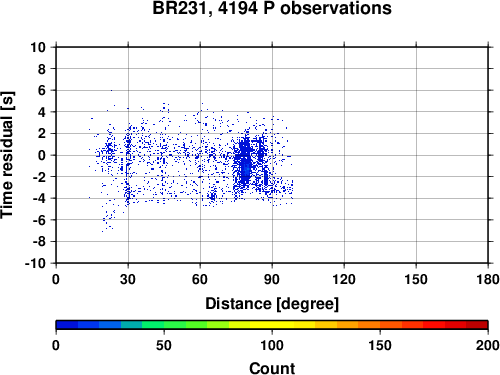
Task: Select the dark blue end of colorbar
Action: 67,325
